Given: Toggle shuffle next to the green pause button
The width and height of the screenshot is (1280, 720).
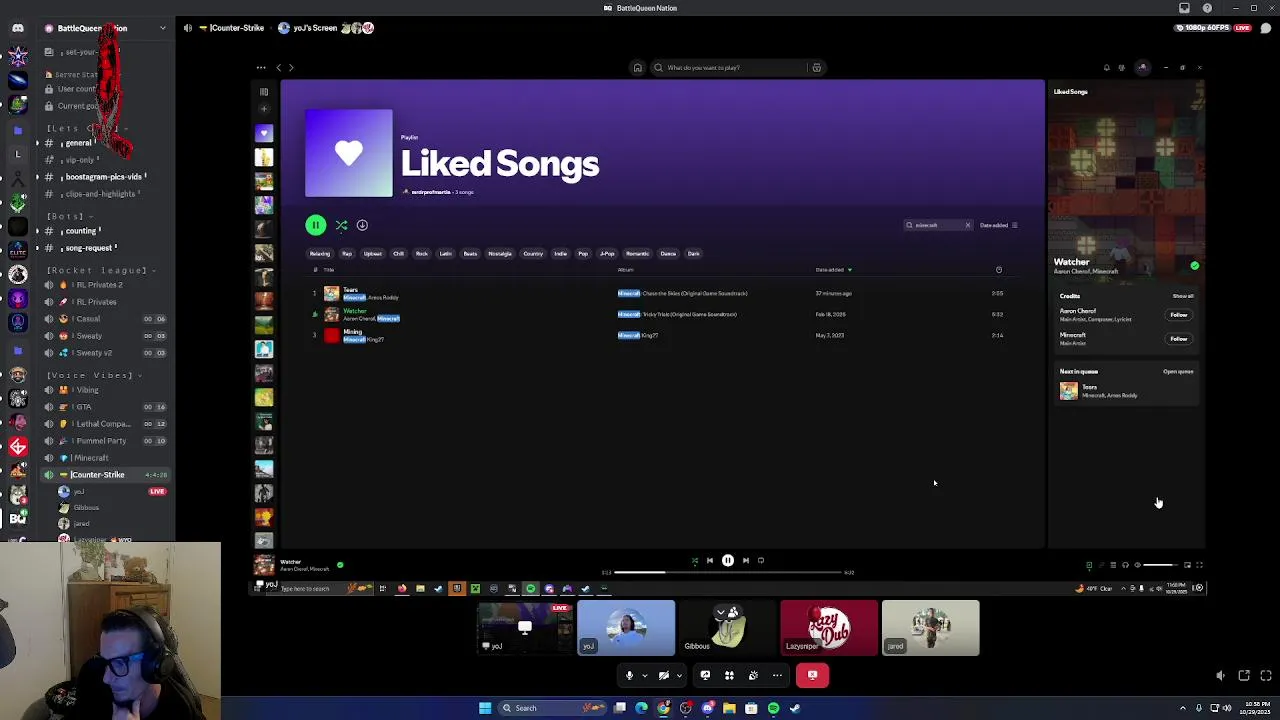Looking at the screenshot, I should click(341, 225).
